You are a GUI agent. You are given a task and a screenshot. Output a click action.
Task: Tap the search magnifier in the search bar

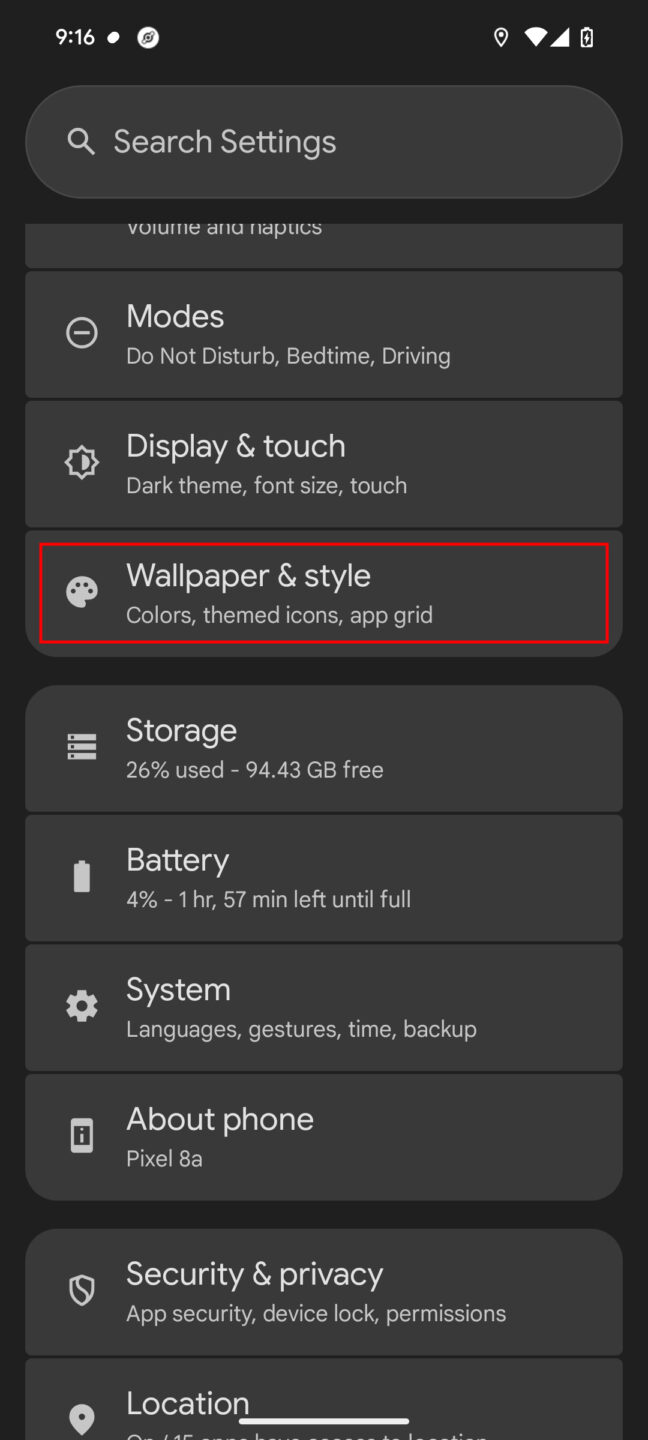pyautogui.click(x=81, y=141)
